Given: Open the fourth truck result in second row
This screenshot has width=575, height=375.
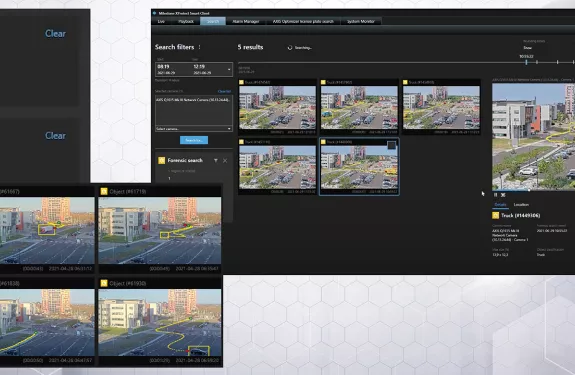Looking at the screenshot, I should coord(277,167).
